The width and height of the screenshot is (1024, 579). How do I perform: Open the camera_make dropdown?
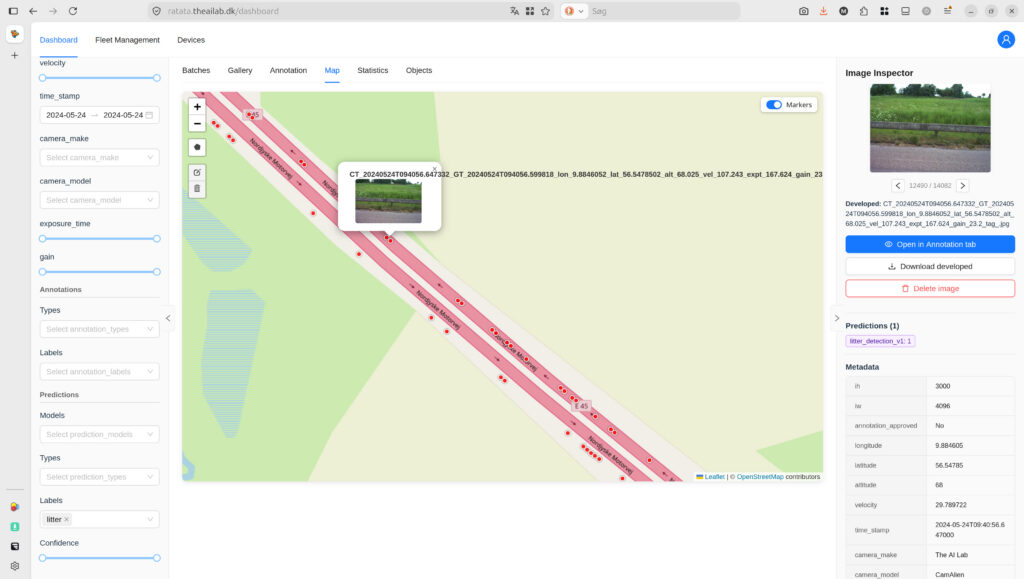click(99, 157)
